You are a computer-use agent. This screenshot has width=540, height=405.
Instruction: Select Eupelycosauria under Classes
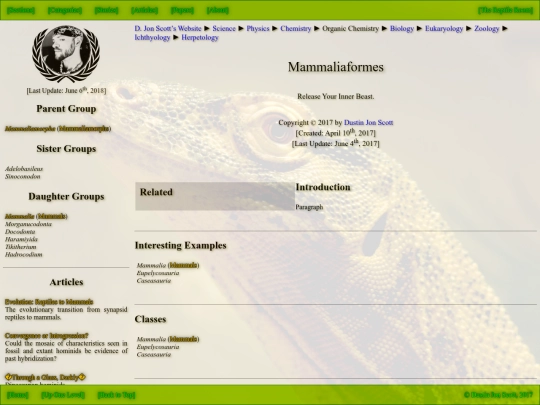click(158, 347)
